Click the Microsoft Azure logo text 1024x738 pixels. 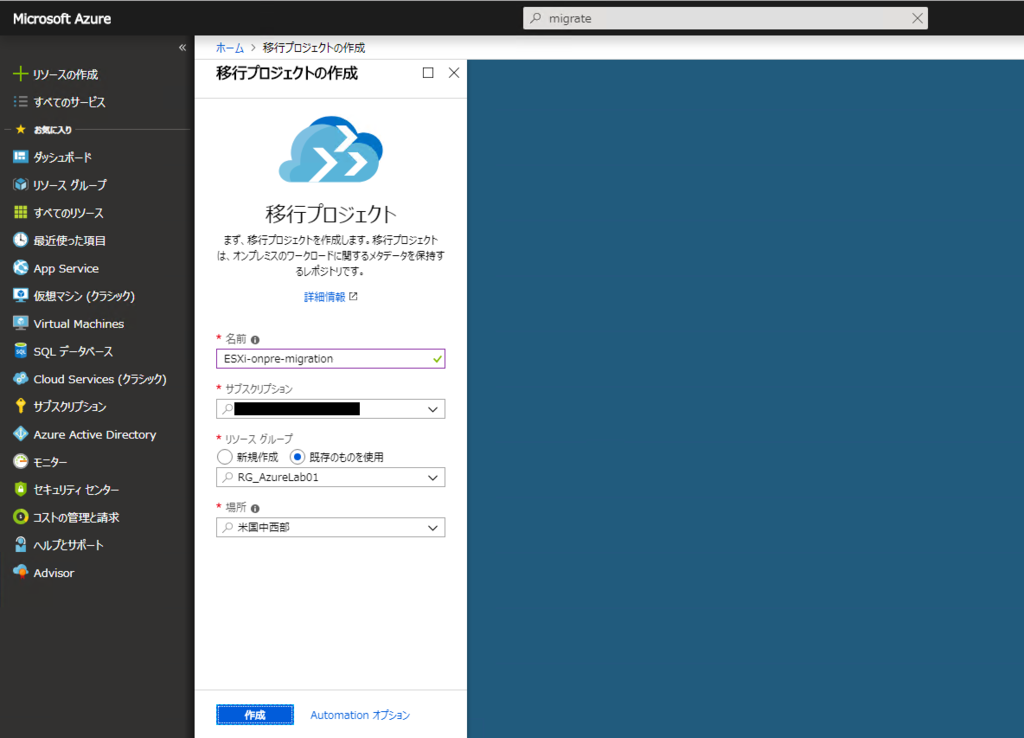(62, 19)
